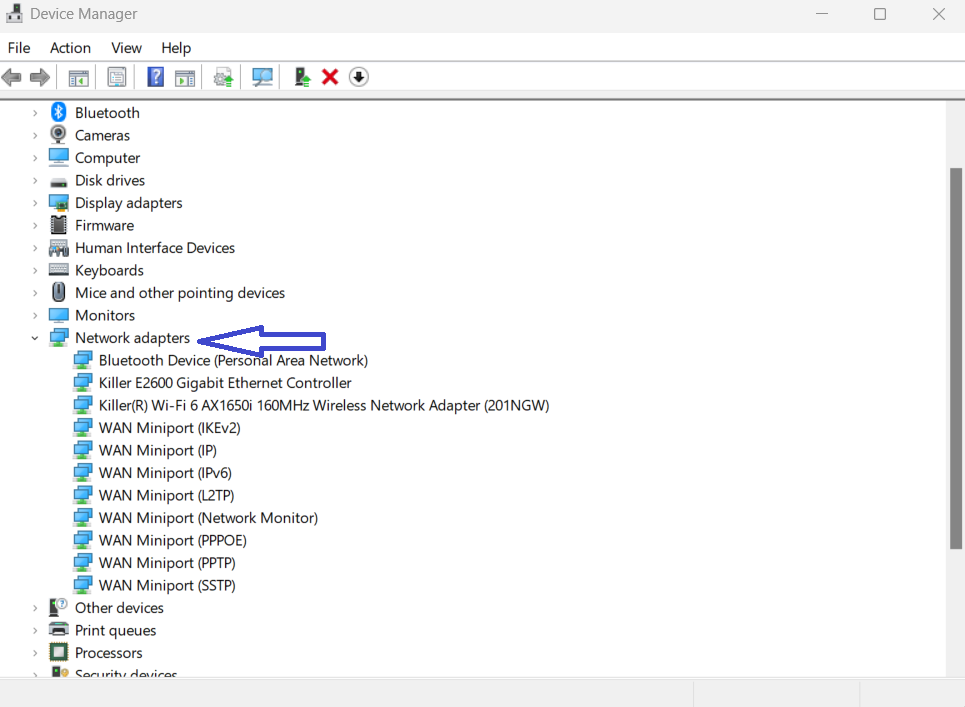Scan for hardware changes via the monitor icon
This screenshot has width=965, height=707.
click(262, 77)
